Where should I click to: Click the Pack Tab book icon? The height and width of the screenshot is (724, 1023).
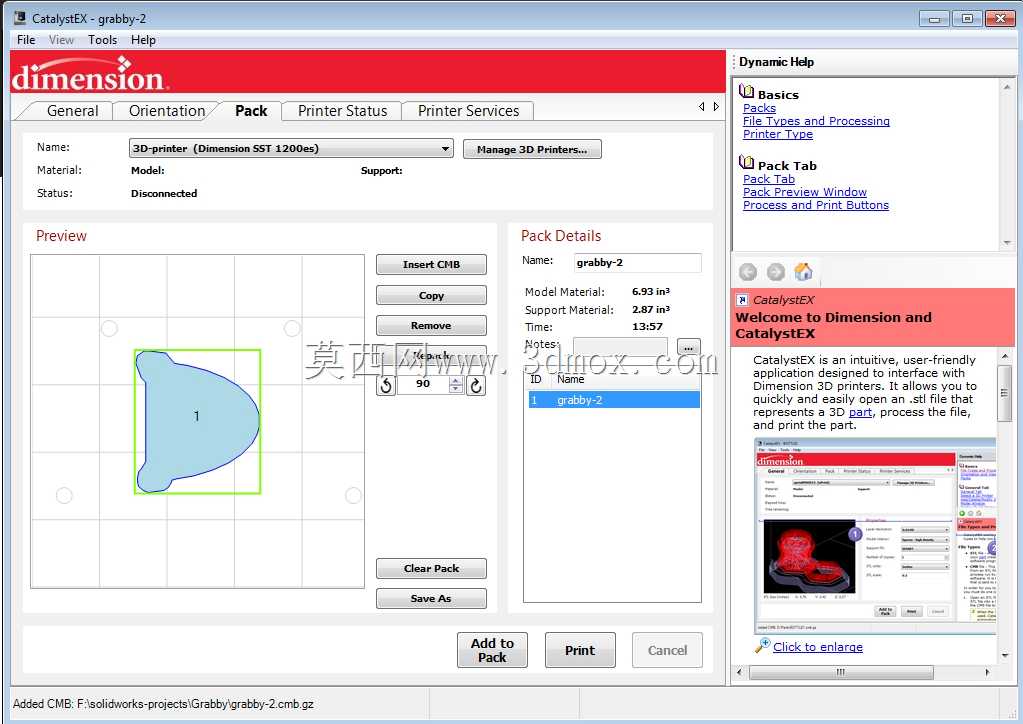[746, 162]
